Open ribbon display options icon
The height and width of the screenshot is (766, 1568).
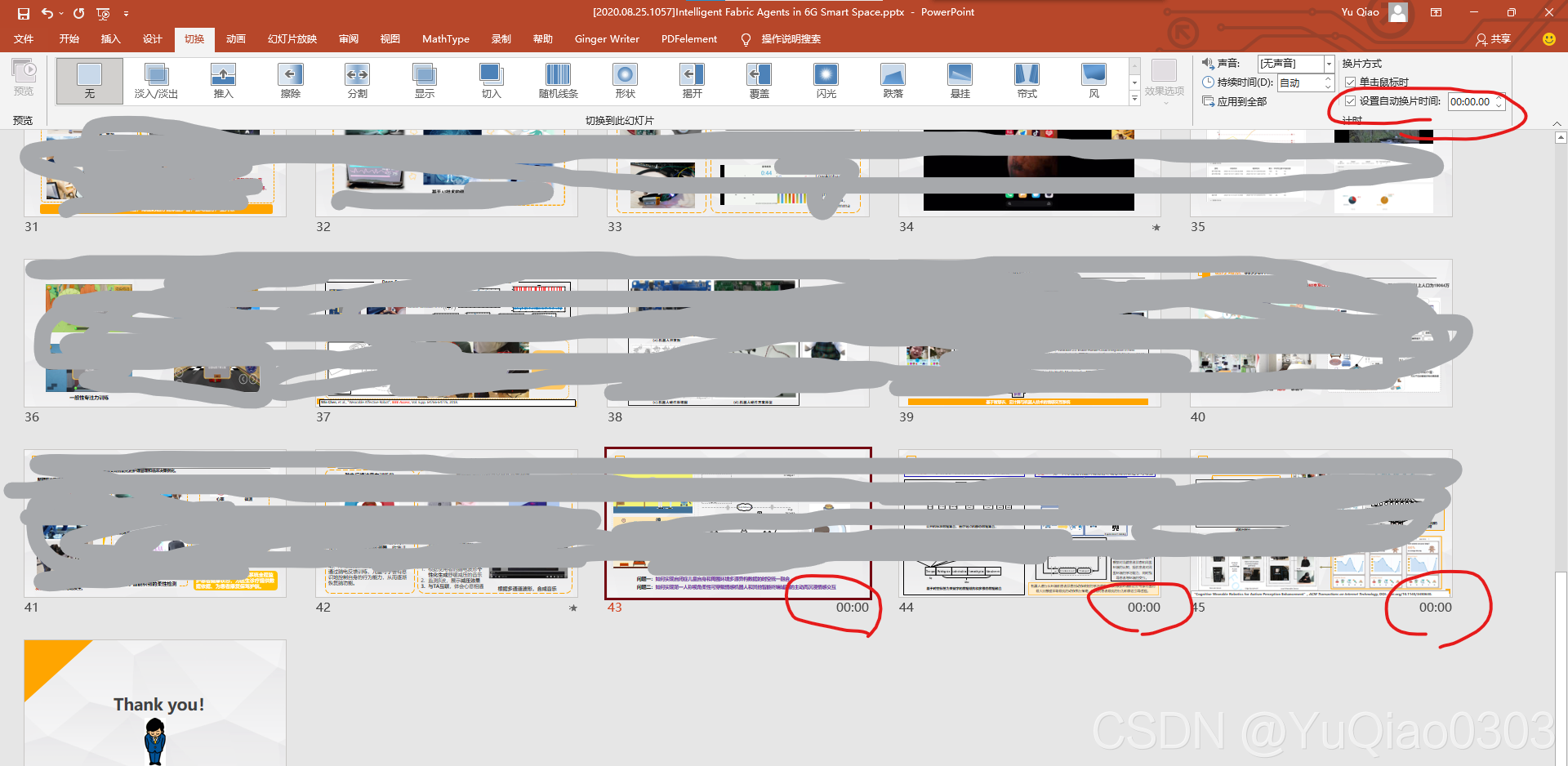1436,12
